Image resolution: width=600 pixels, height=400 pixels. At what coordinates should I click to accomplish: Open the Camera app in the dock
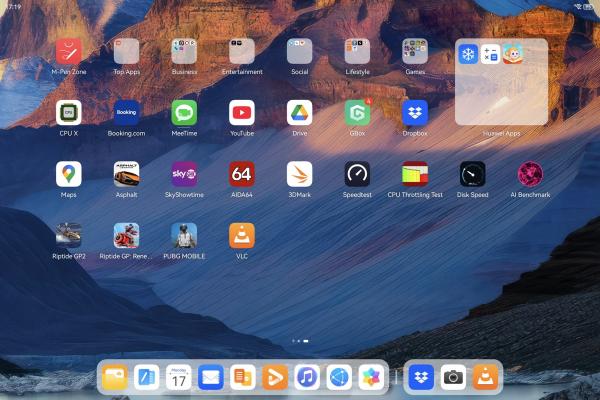pos(453,377)
